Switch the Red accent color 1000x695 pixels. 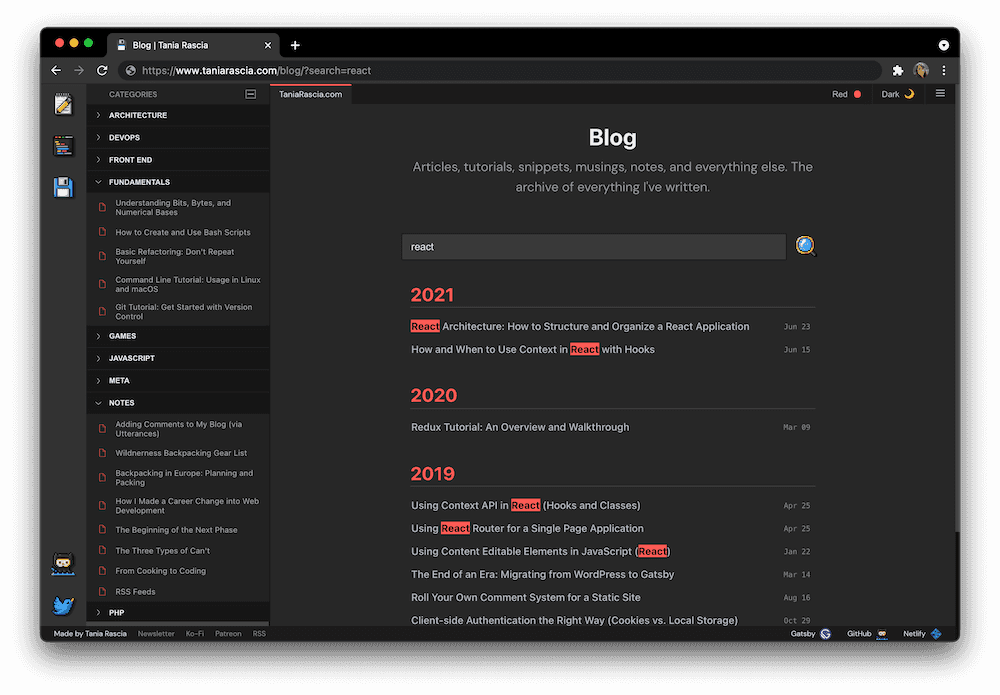click(x=846, y=94)
